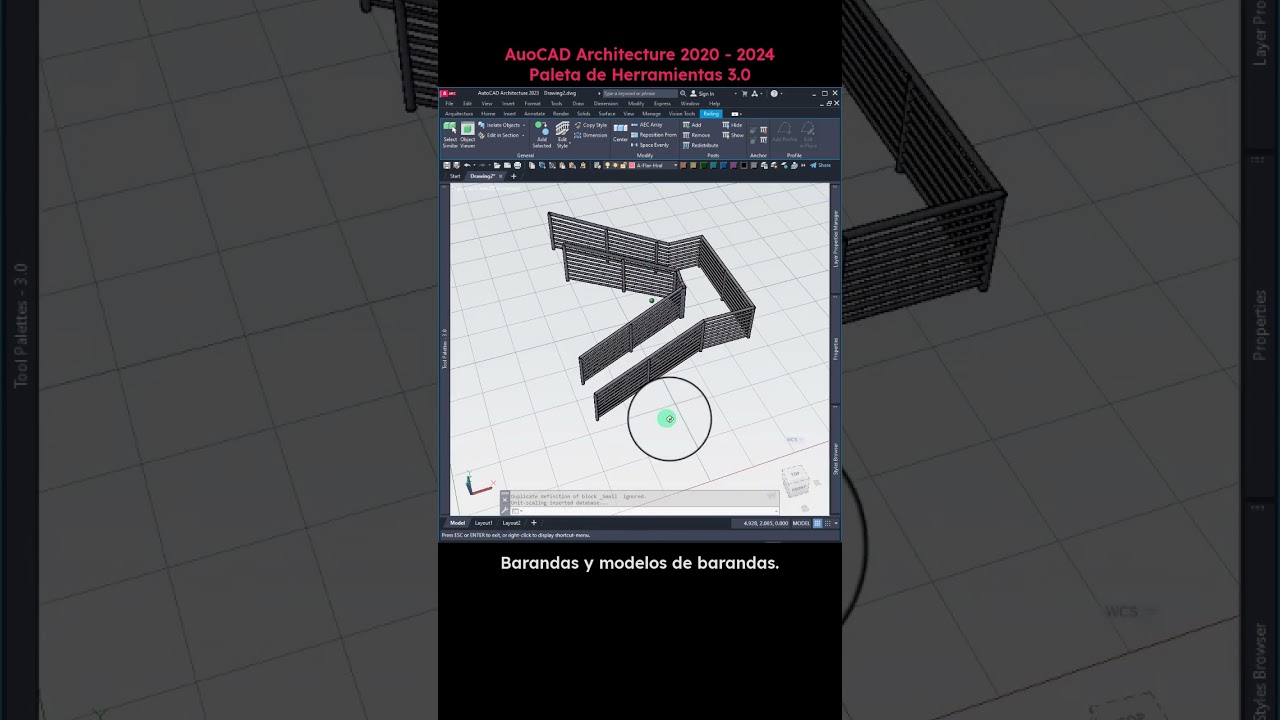
Task: Click the search keyword input field
Action: (639, 94)
